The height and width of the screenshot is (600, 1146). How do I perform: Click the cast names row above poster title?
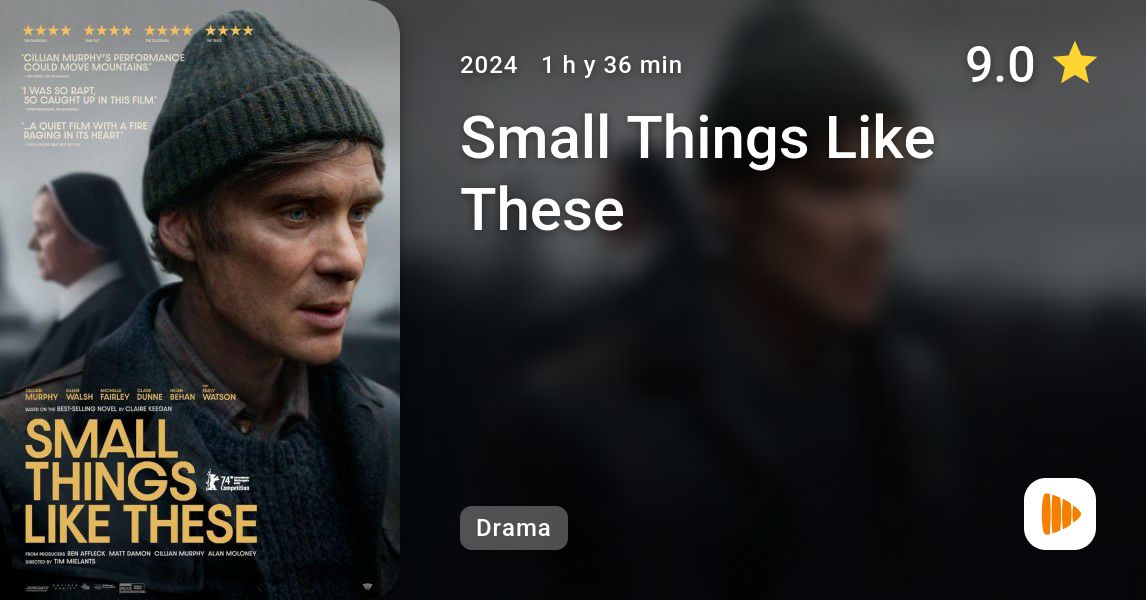pyautogui.click(x=130, y=395)
